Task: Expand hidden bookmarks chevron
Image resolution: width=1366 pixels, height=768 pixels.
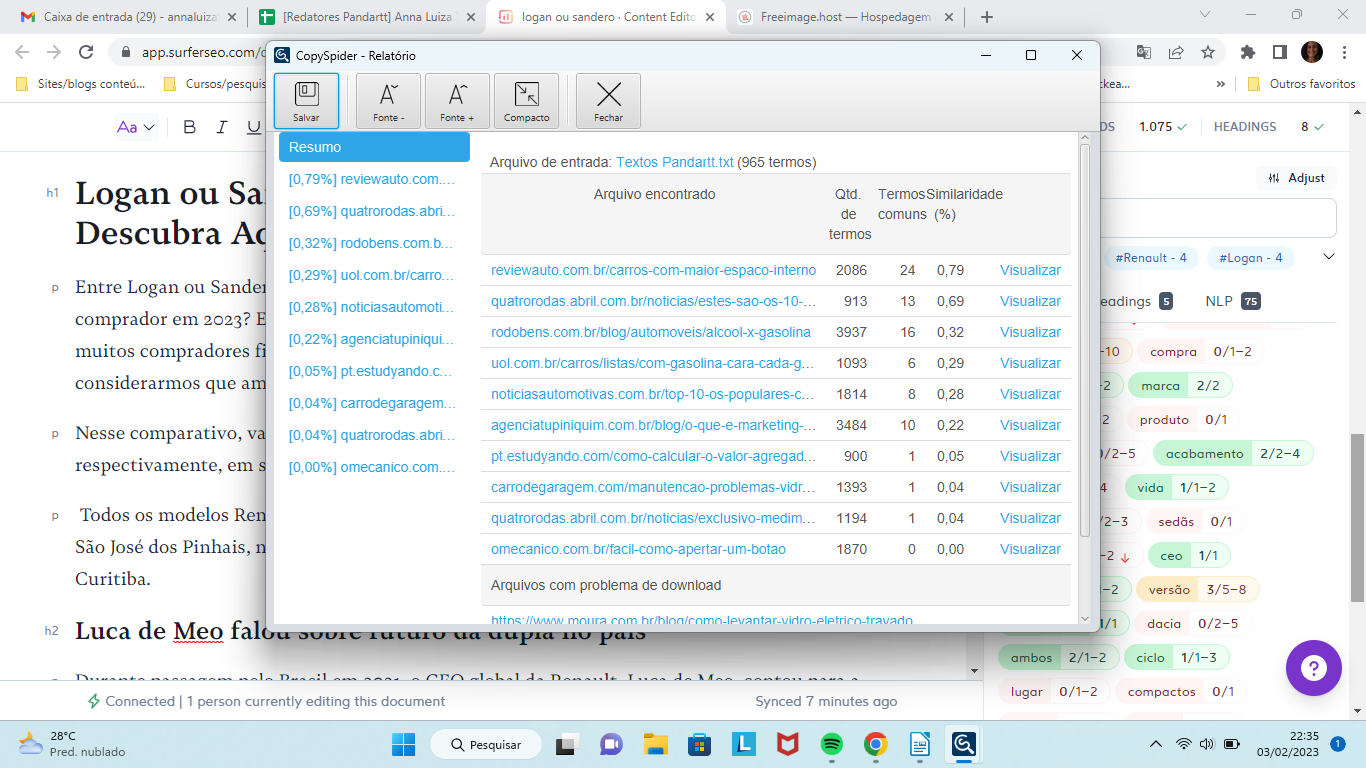Action: coord(1220,84)
